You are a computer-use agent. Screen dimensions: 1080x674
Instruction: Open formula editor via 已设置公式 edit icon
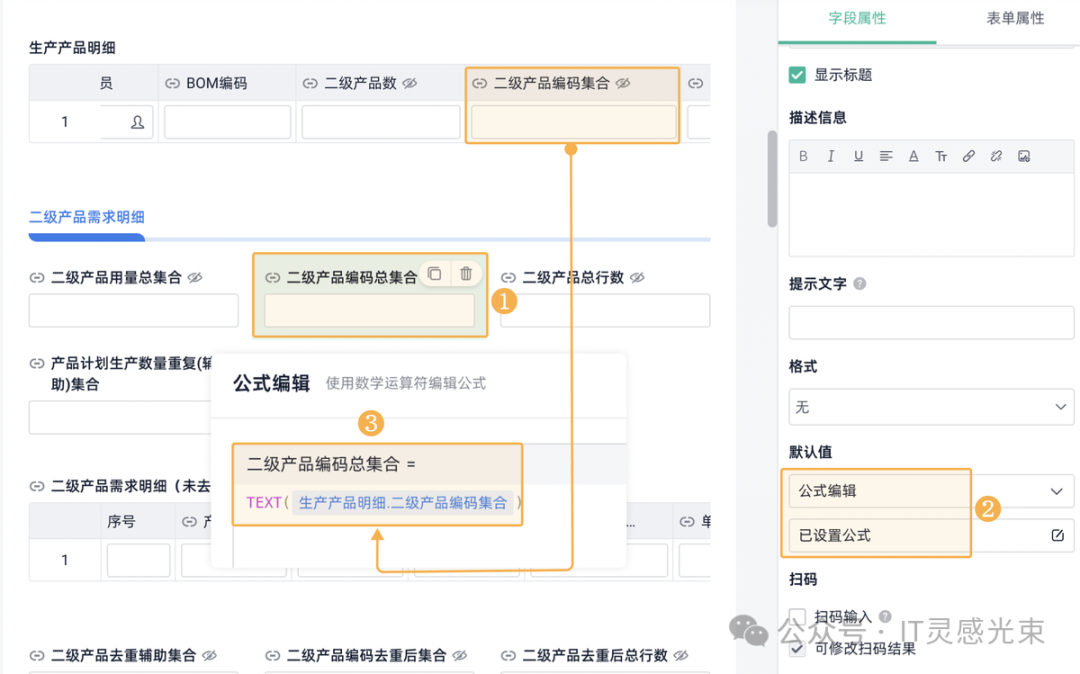click(x=1058, y=536)
